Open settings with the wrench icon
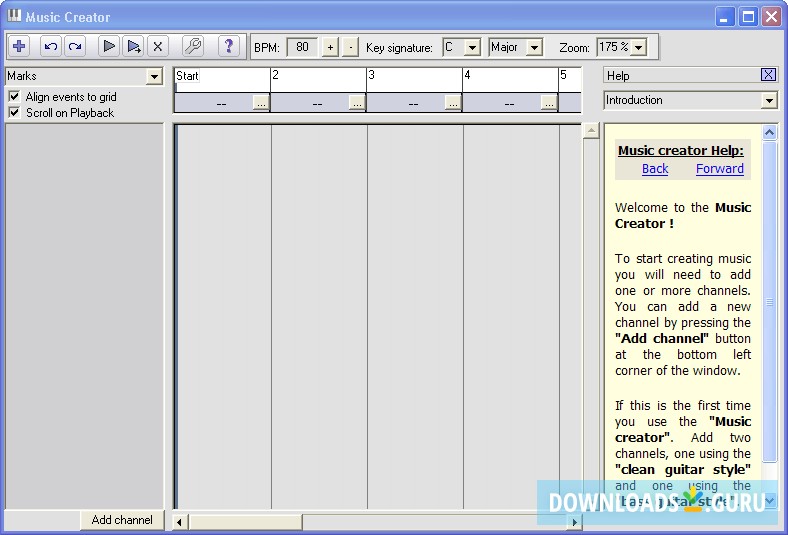 tap(192, 46)
